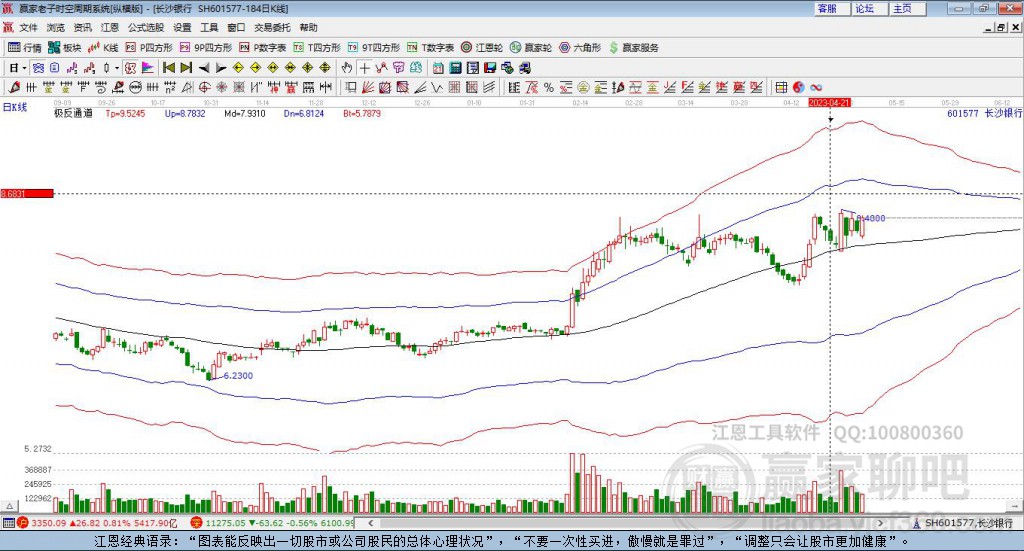The width and height of the screenshot is (1024, 551).
Task: Open the 9T四方形 tool
Action: point(374,48)
